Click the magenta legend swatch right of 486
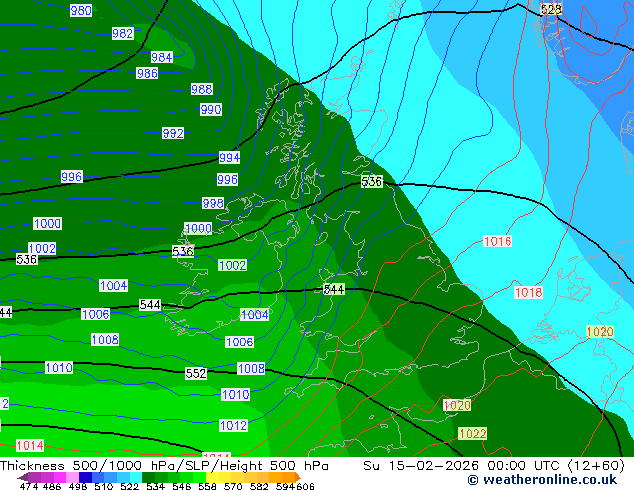 point(60,477)
